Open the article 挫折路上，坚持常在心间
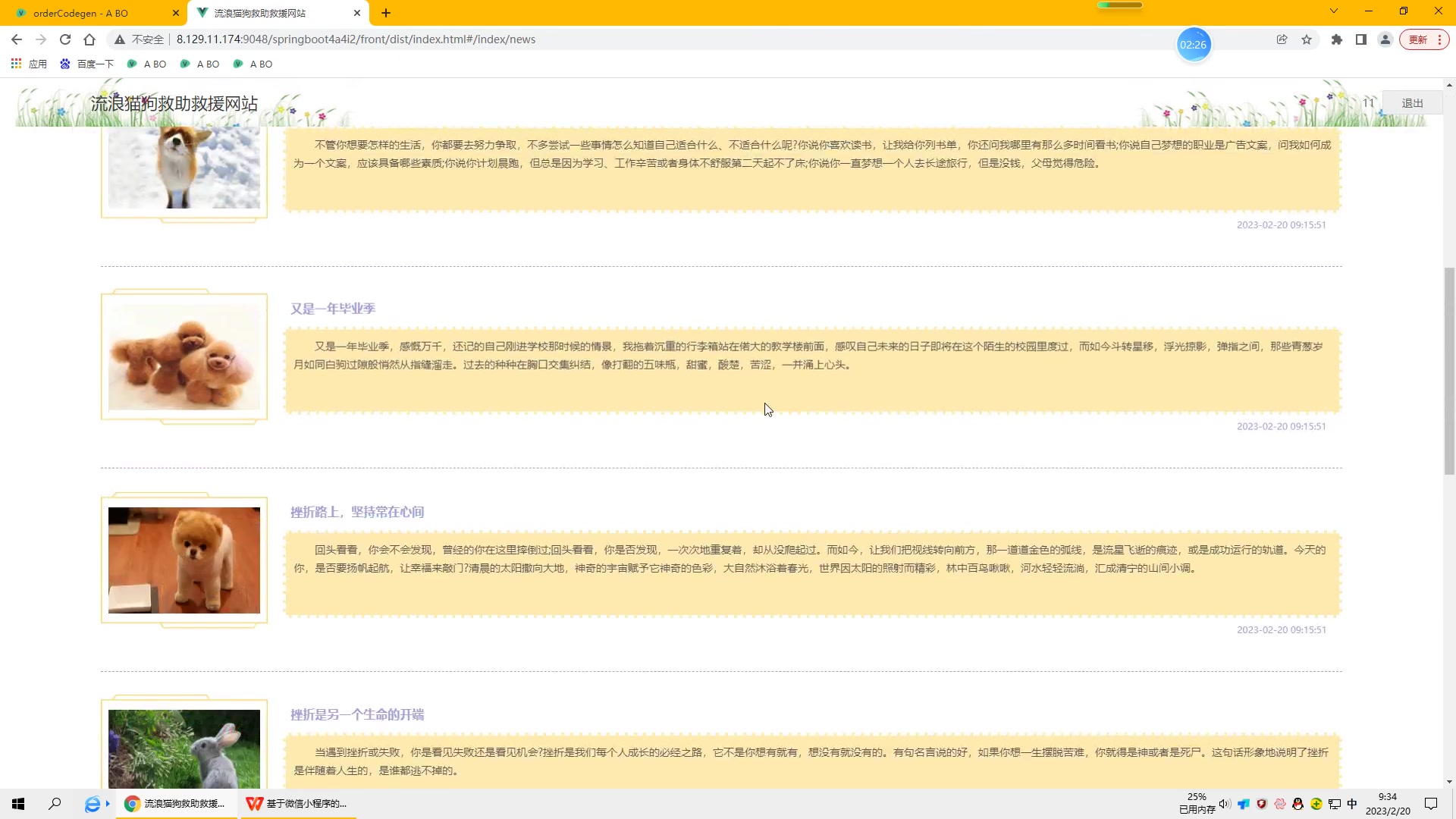 click(x=357, y=512)
